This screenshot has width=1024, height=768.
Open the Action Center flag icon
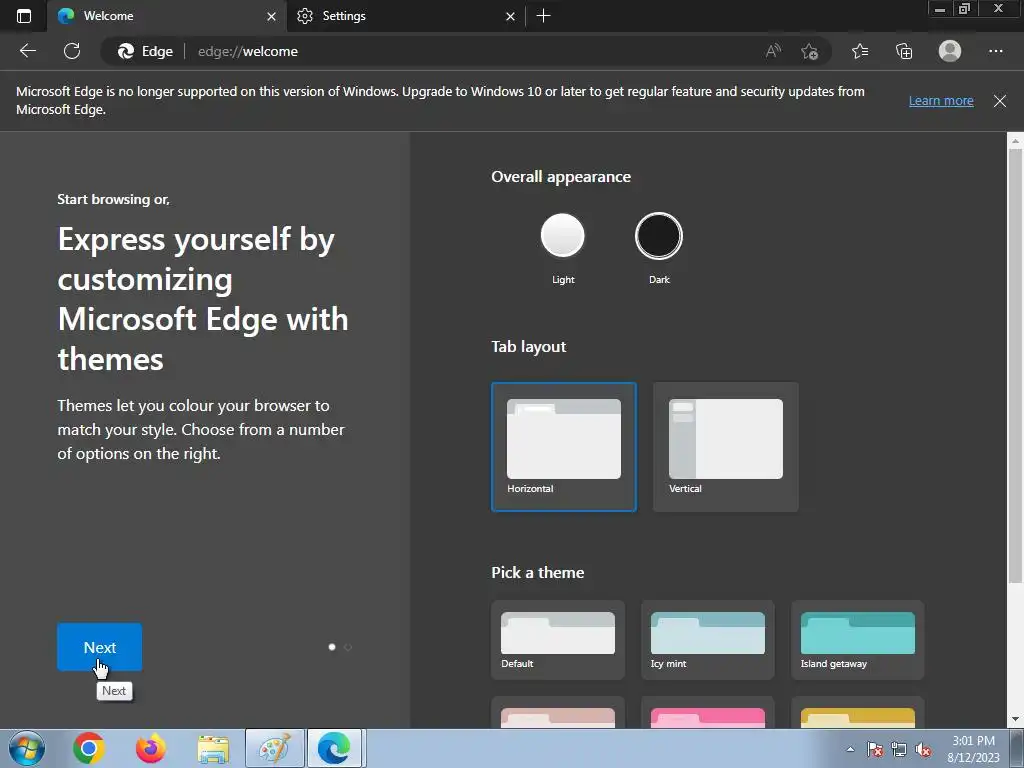click(x=875, y=749)
